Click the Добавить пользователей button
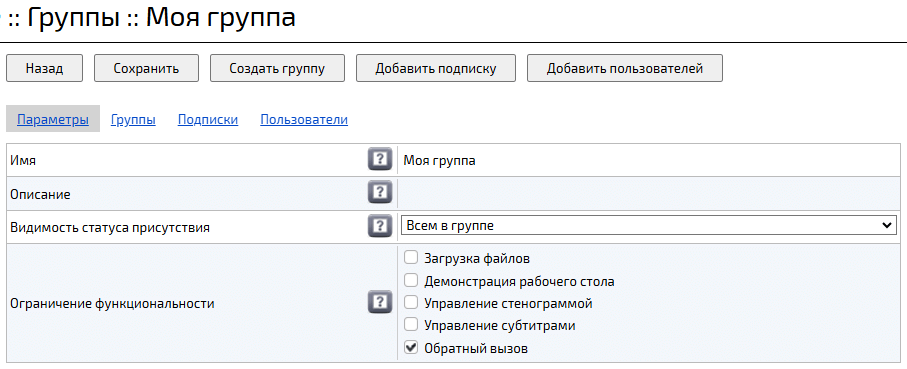This screenshot has height=369, width=907. click(625, 68)
